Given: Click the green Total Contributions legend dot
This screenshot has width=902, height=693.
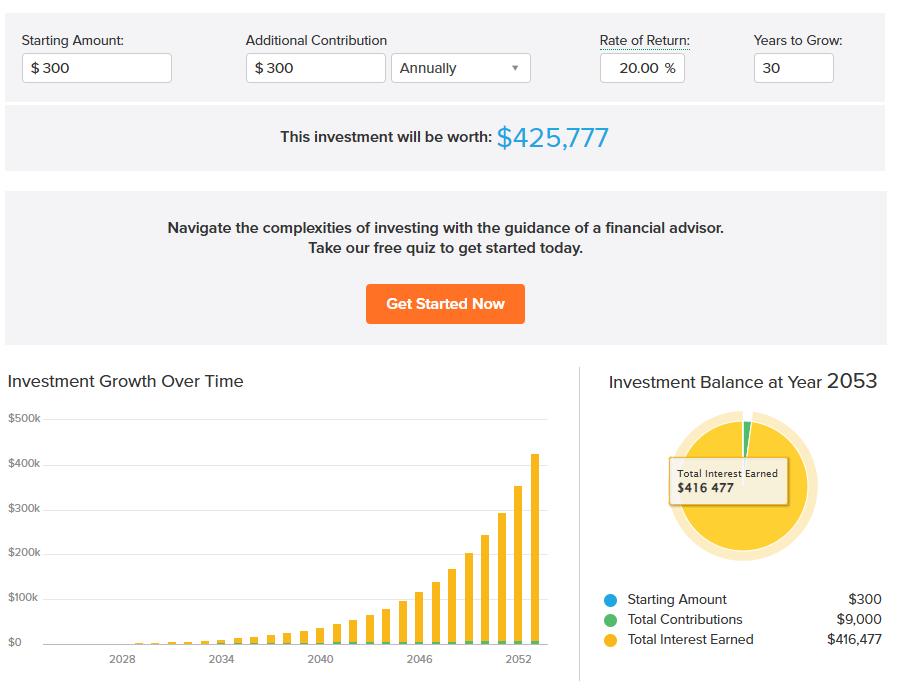Looking at the screenshot, I should pos(611,620).
